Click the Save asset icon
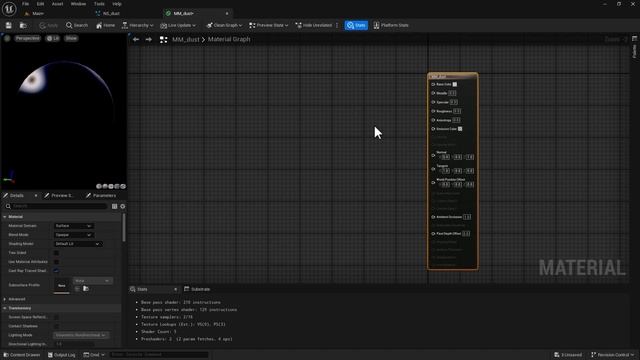This screenshot has height=360, width=640. tap(9, 25)
